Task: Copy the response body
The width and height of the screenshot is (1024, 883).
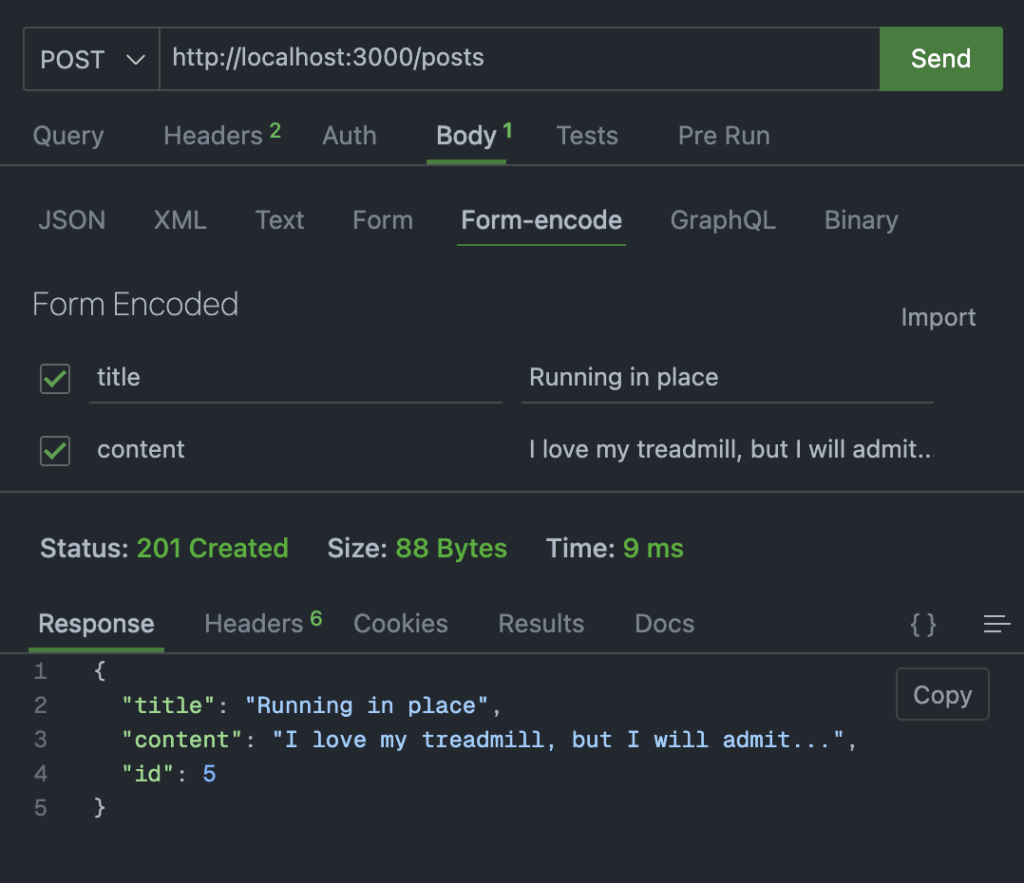Action: tap(941, 694)
